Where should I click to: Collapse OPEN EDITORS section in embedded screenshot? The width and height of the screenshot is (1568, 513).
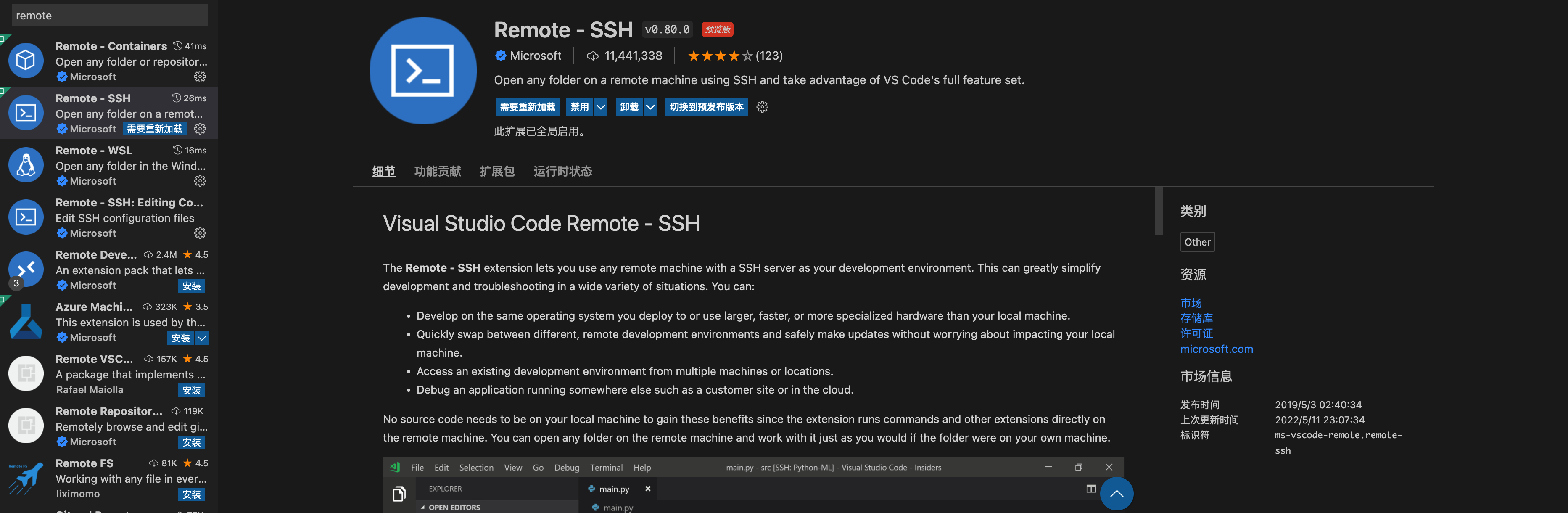tap(422, 508)
